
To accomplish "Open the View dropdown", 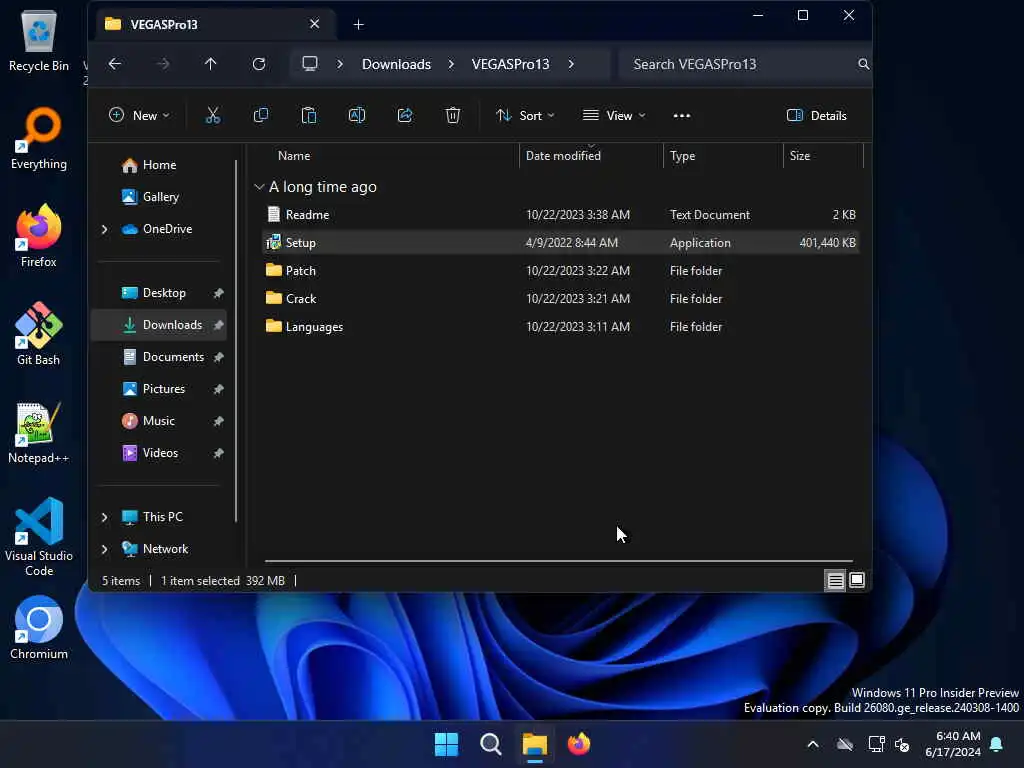I will point(614,116).
